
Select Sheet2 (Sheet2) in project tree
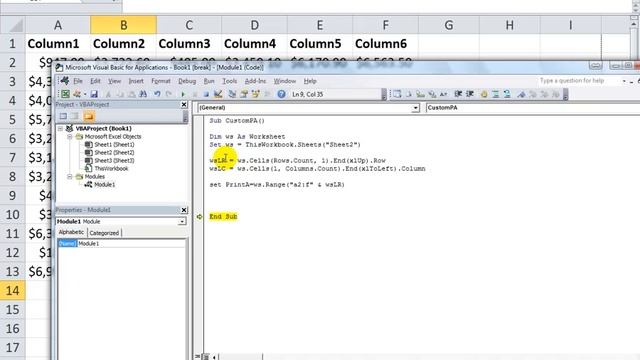coord(114,153)
